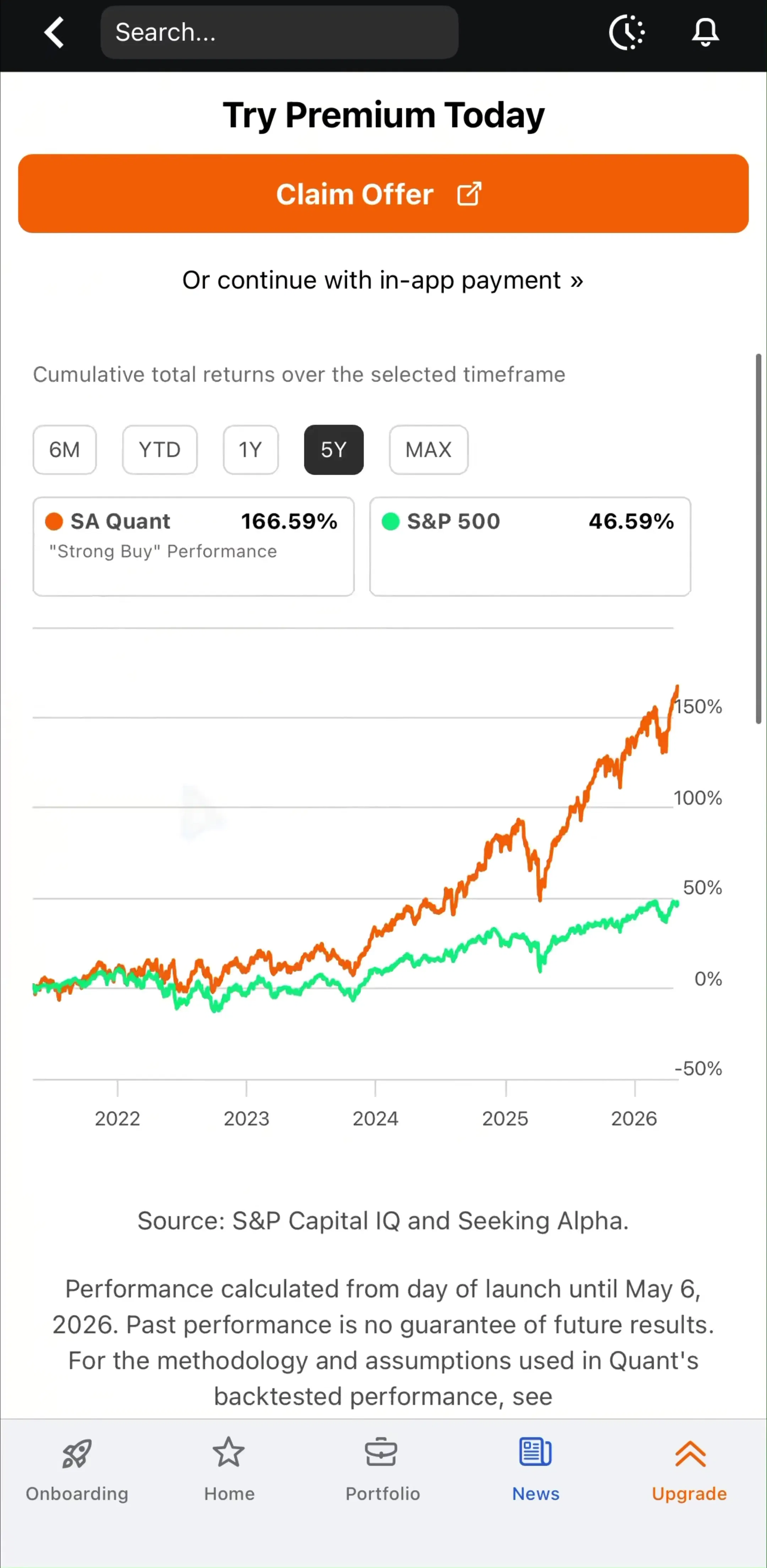Toggle the SA Quant series card

pos(194,546)
